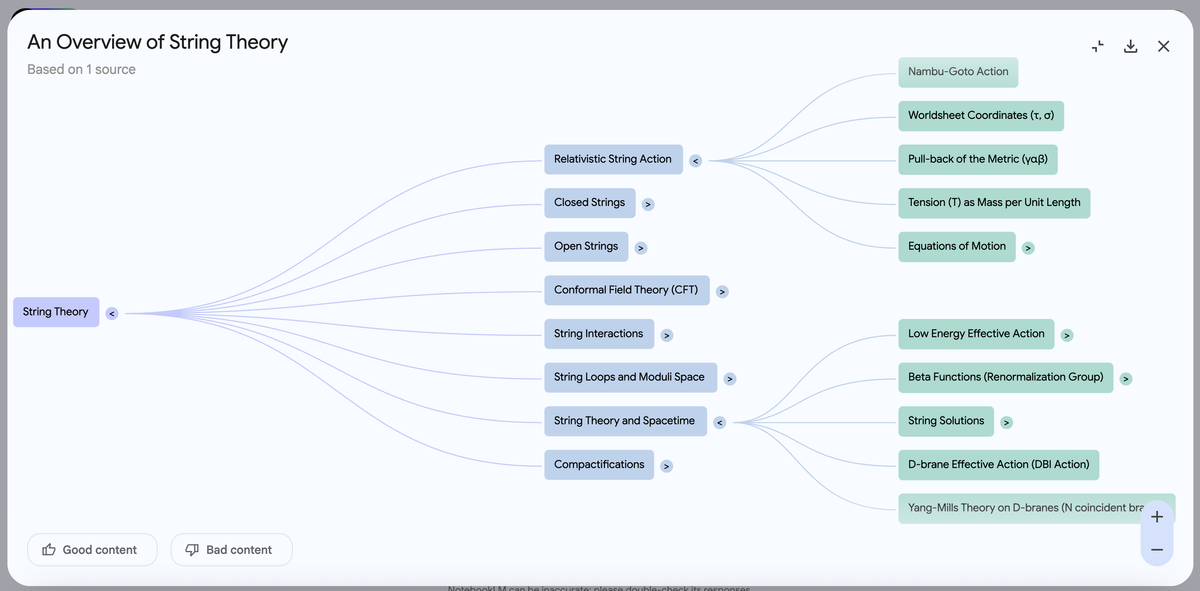Expand the Equations of Motion node
Image resolution: width=1200 pixels, height=591 pixels.
pos(1028,247)
